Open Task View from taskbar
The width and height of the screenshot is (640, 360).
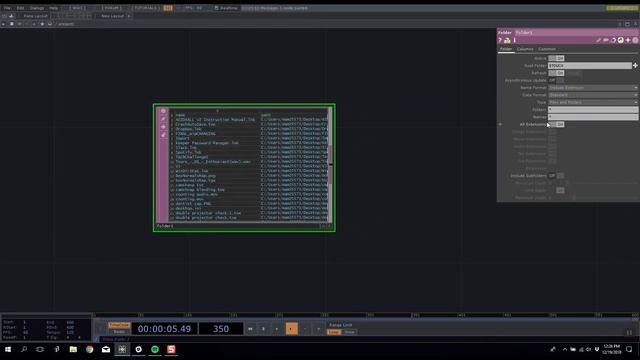(40, 349)
